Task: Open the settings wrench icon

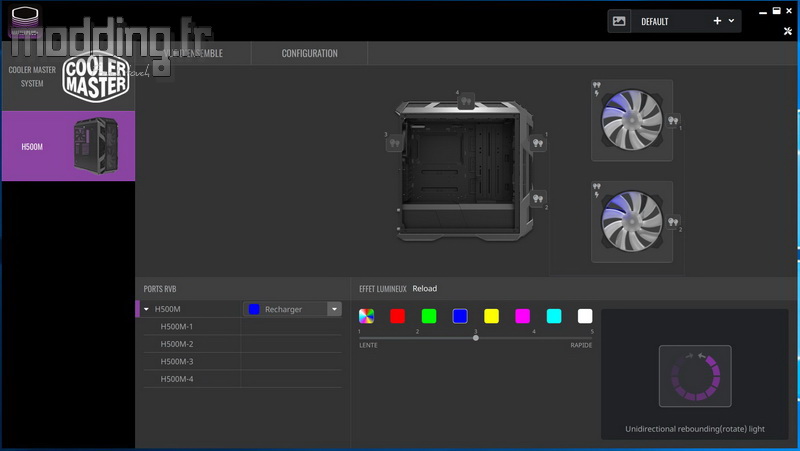Action: (x=788, y=31)
